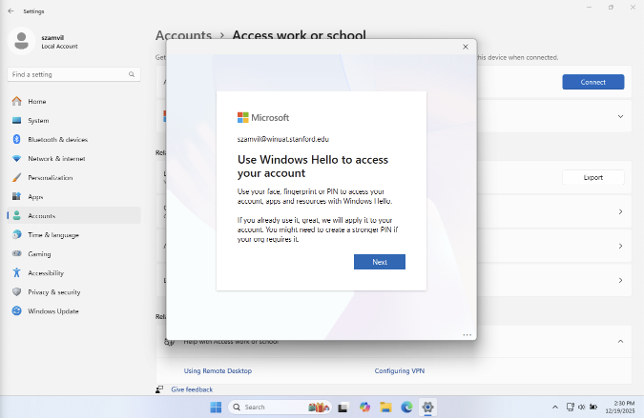Select System in the settings sidebar
644x418 pixels.
(x=38, y=120)
